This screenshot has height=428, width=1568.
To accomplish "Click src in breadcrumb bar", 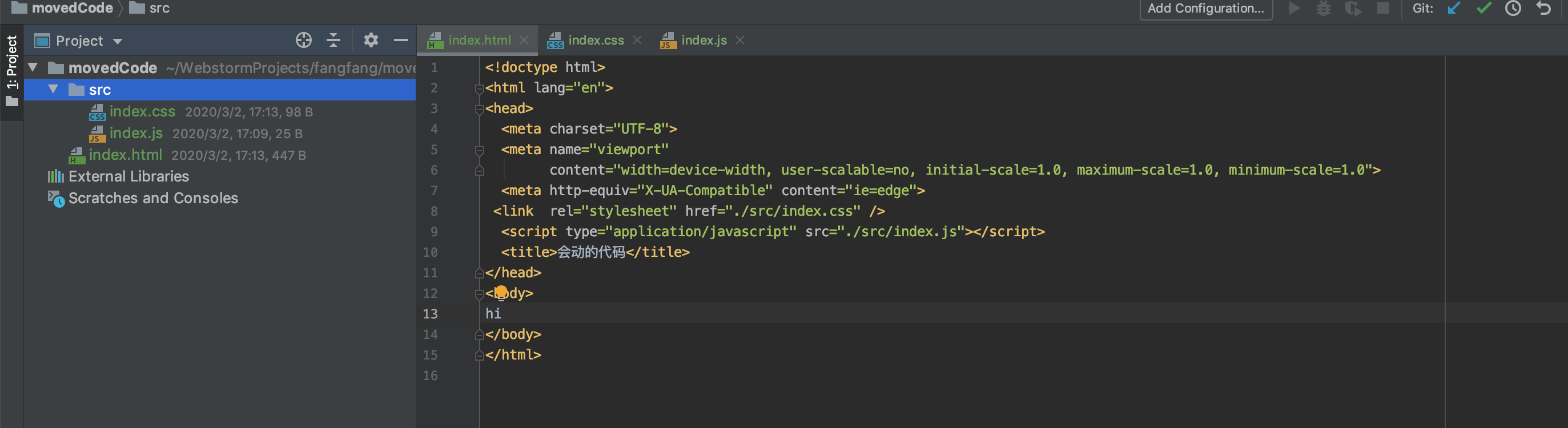I will point(159,8).
